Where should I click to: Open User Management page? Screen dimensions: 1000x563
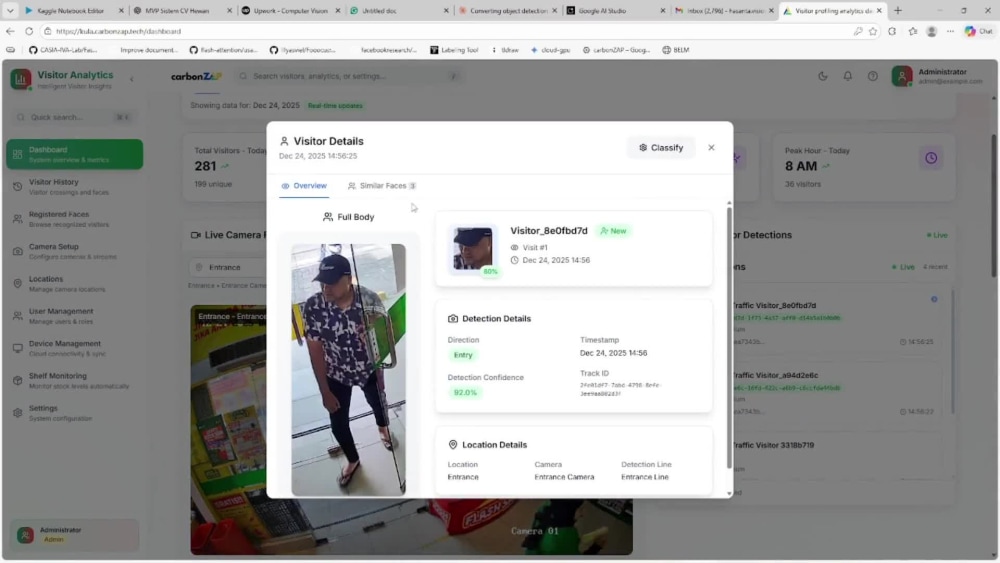75,316
